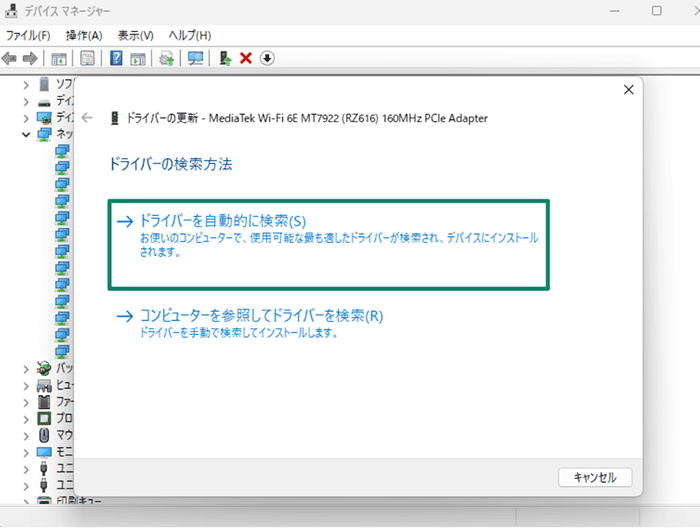Screen dimensions: 700x528
Task: Click the description under ドライバーを自動的に検索
Action: [x=339, y=245]
